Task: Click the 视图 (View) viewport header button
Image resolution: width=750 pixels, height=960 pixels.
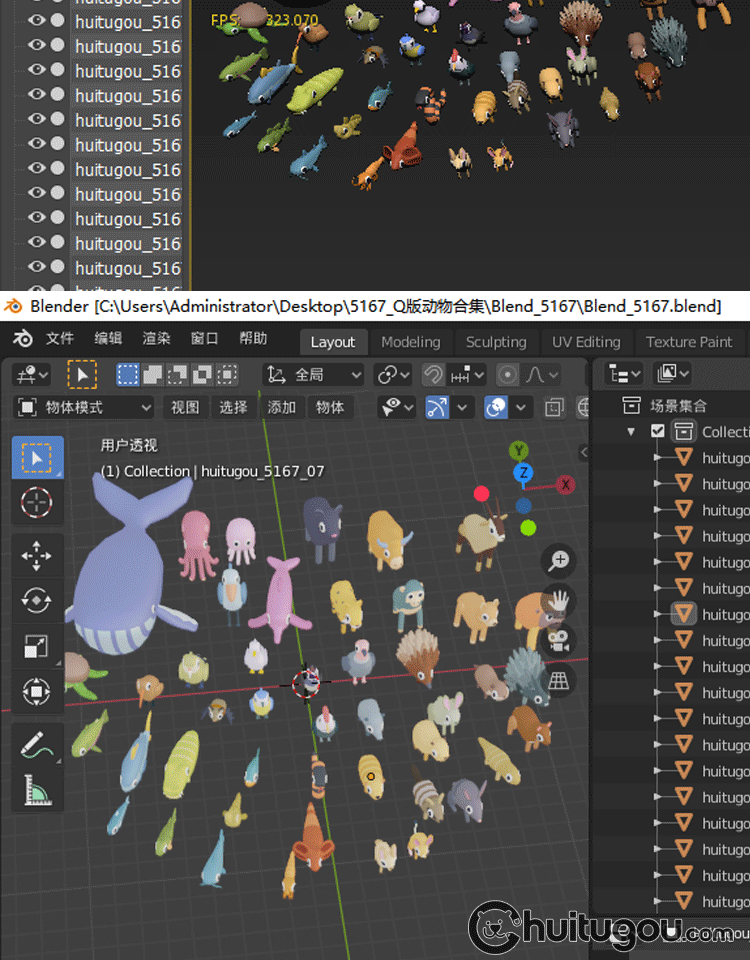Action: [x=185, y=407]
